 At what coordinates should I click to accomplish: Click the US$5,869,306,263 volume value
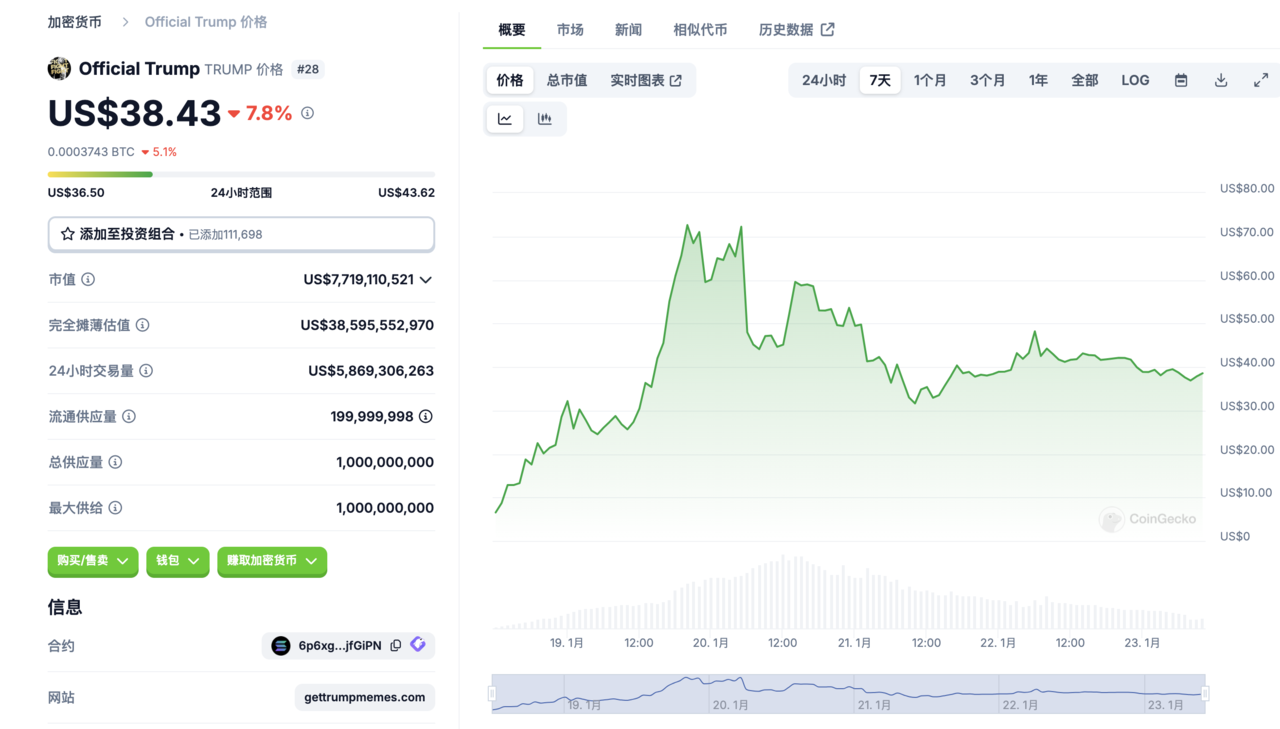click(x=371, y=371)
